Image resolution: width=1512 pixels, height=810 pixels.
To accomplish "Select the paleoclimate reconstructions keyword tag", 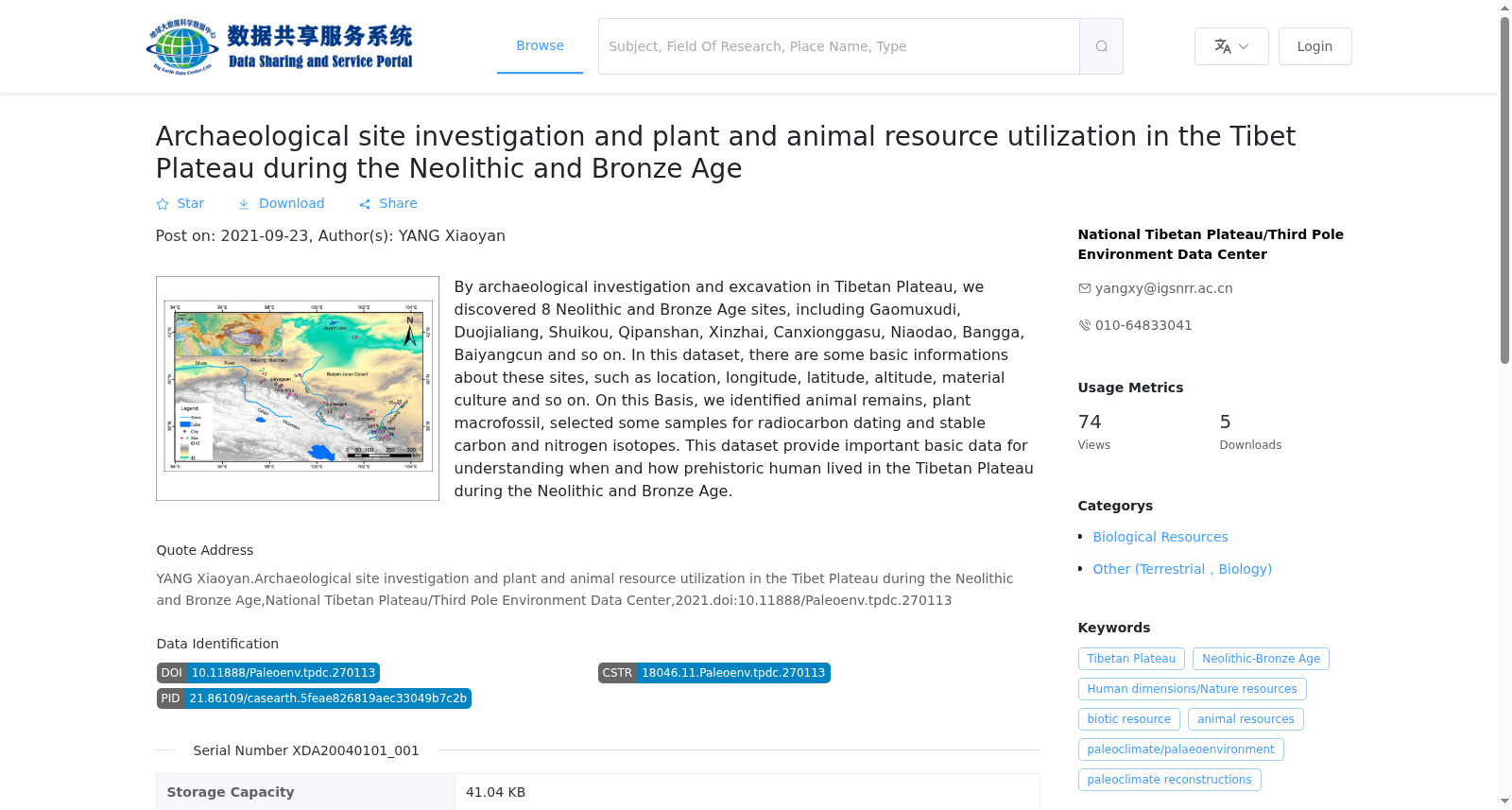I will click(1169, 780).
